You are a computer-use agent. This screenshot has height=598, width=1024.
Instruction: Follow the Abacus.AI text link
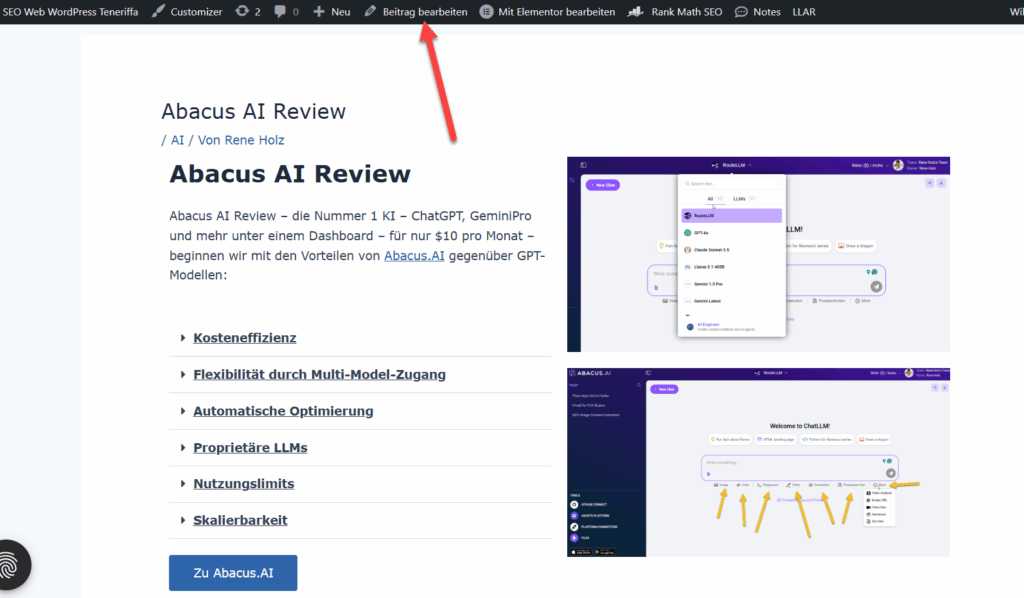(x=414, y=256)
